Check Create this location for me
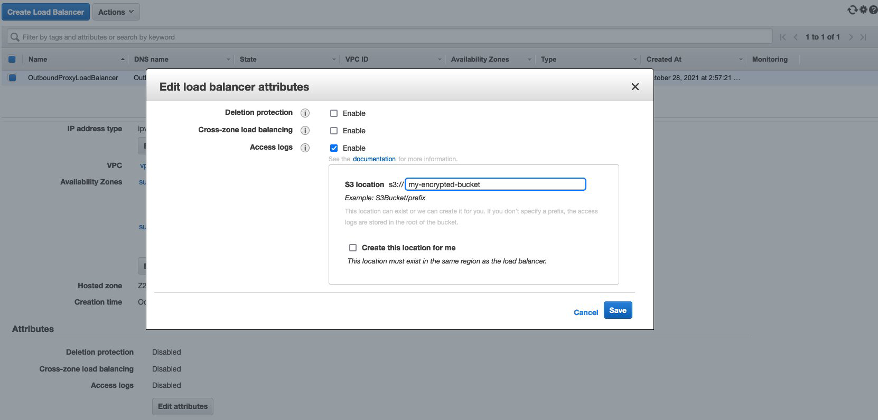 [x=353, y=247]
